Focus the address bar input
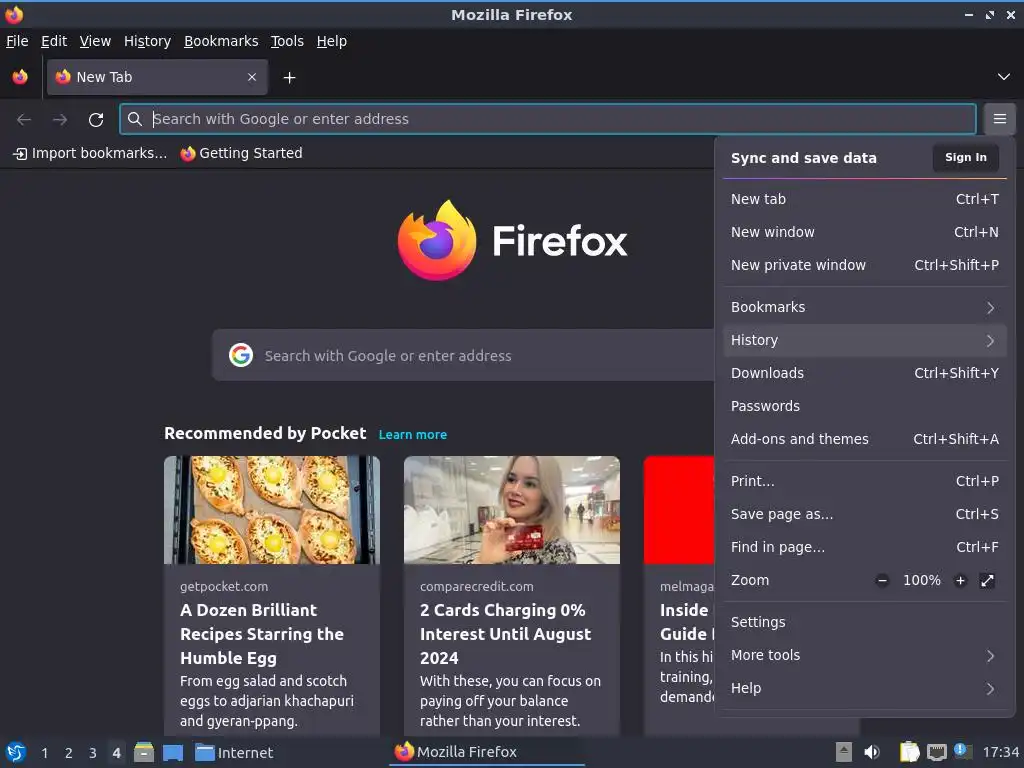This screenshot has height=768, width=1024. pyautogui.click(x=547, y=119)
